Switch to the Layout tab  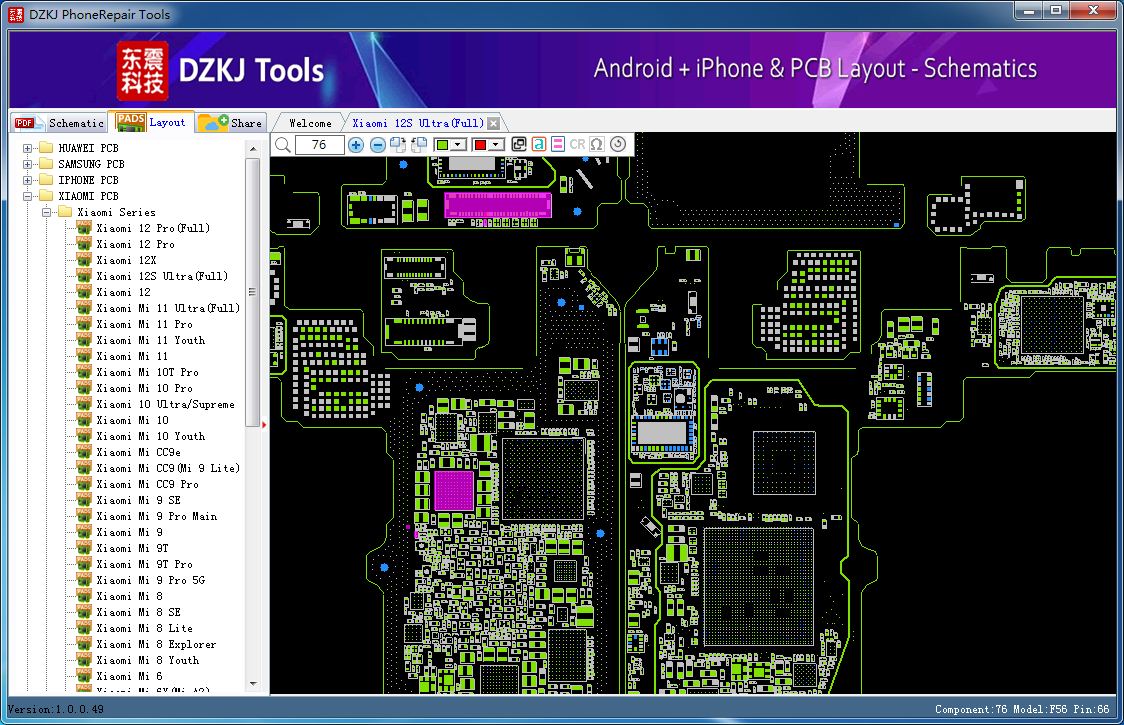151,121
